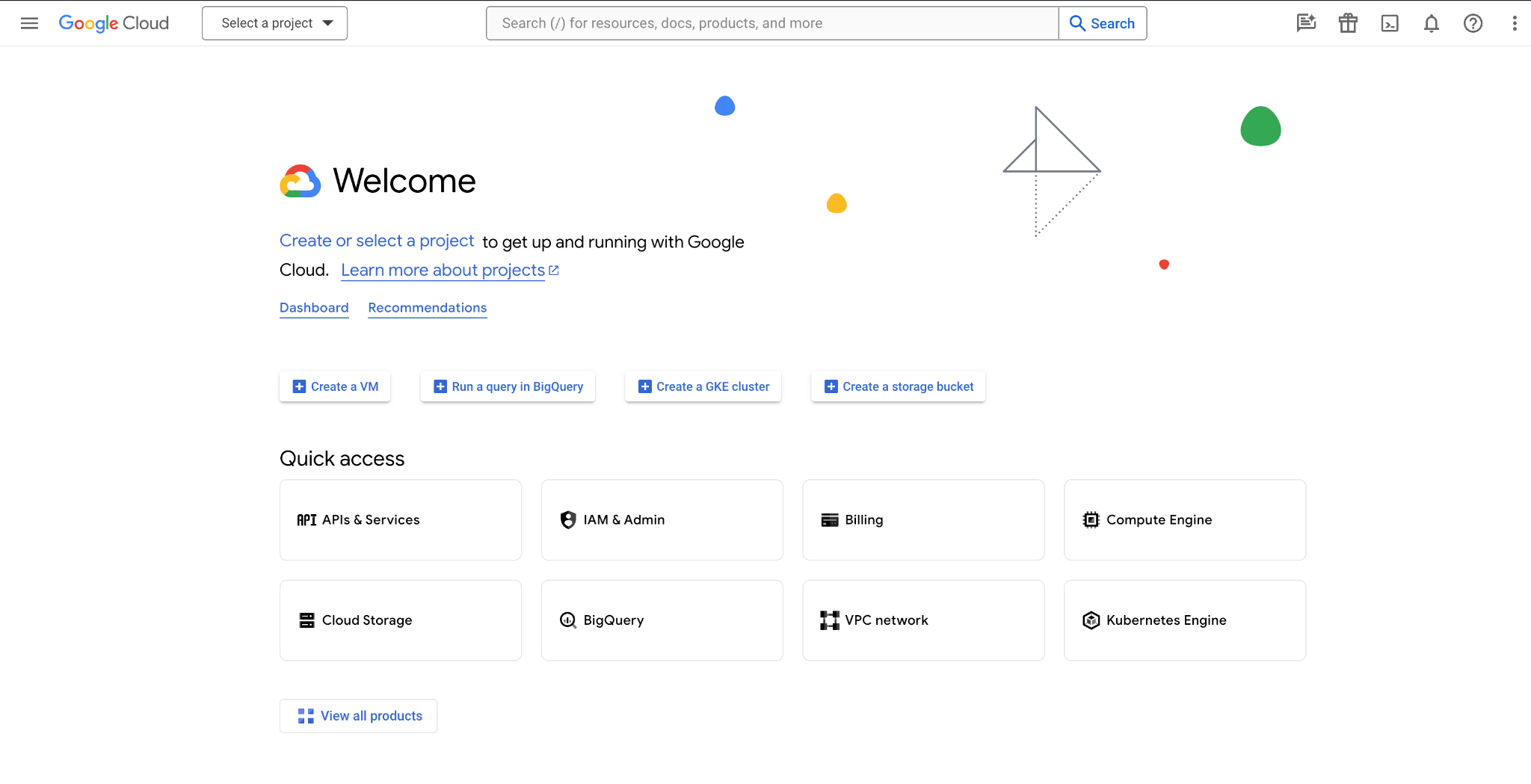Screen dimensions: 1531x784
Task: Open the help question mark icon
Action: [x=1473, y=23]
